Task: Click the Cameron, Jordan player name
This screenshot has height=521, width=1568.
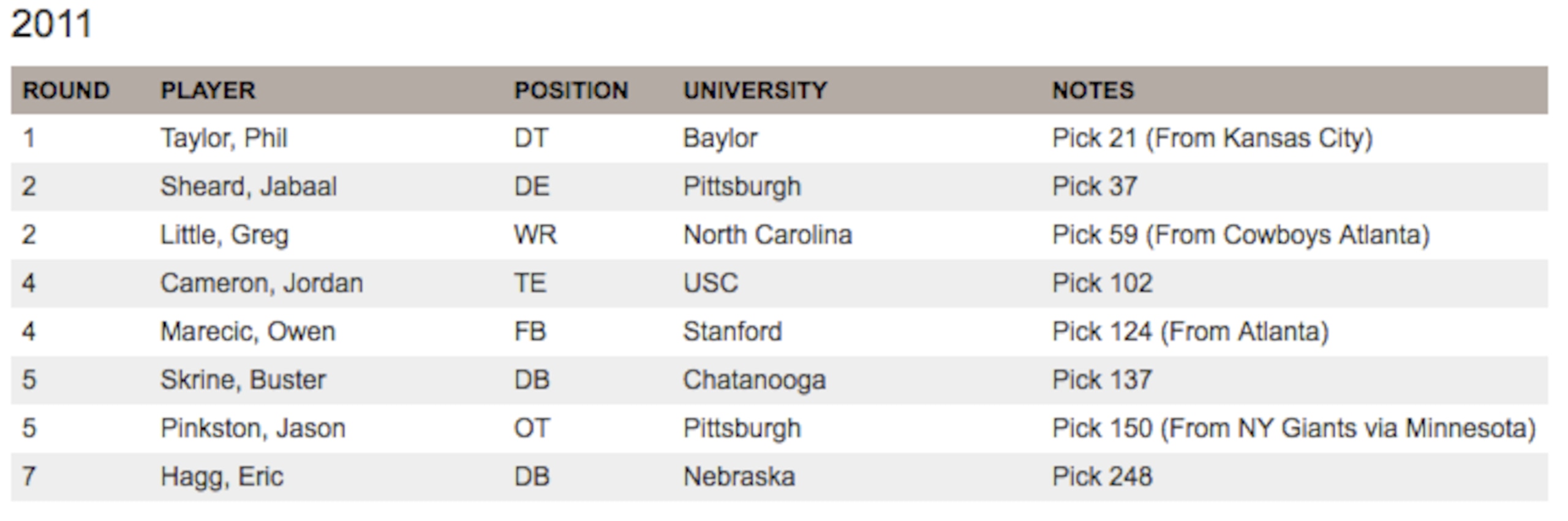Action: click(262, 283)
